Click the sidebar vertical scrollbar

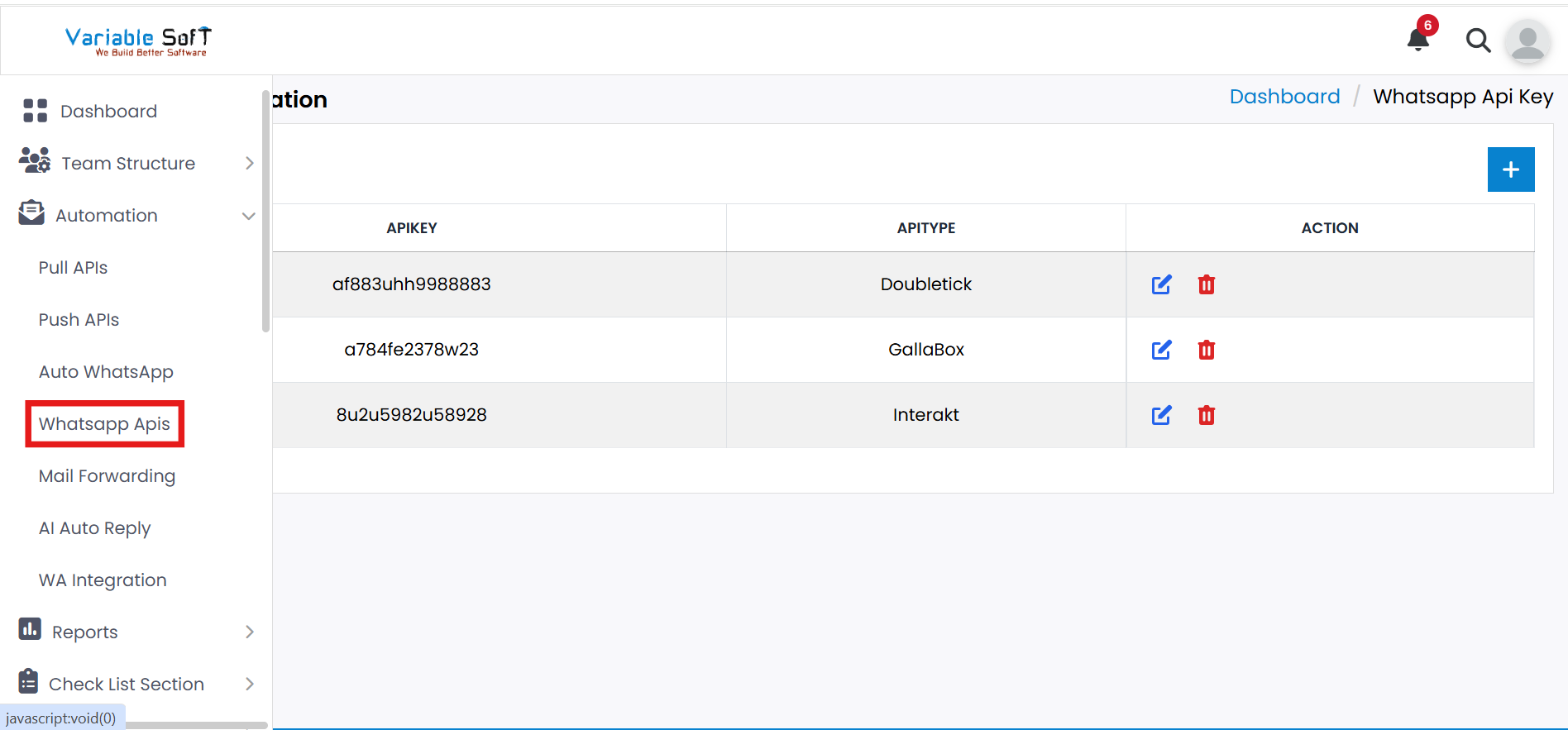(265, 211)
